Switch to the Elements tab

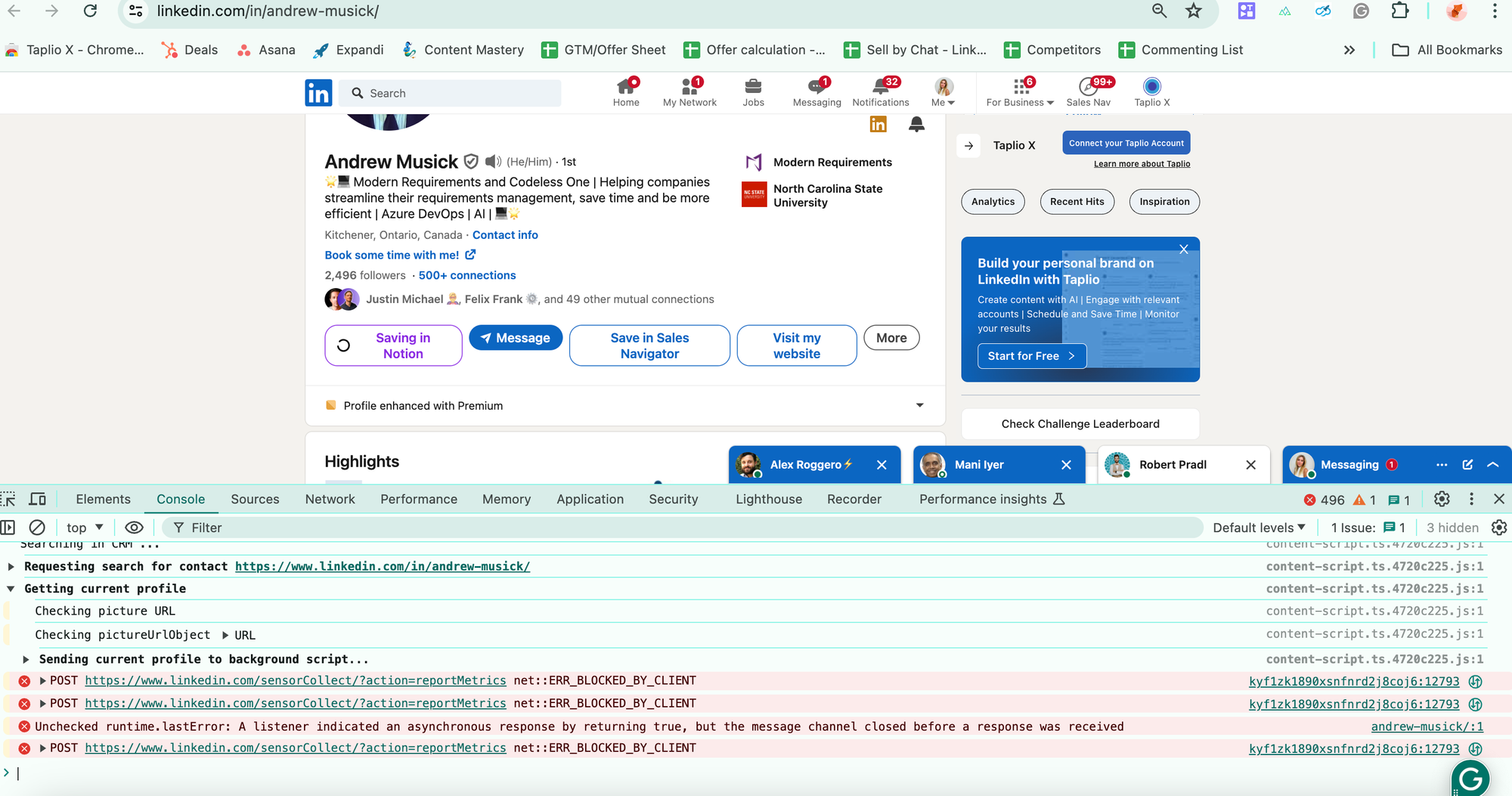103,499
